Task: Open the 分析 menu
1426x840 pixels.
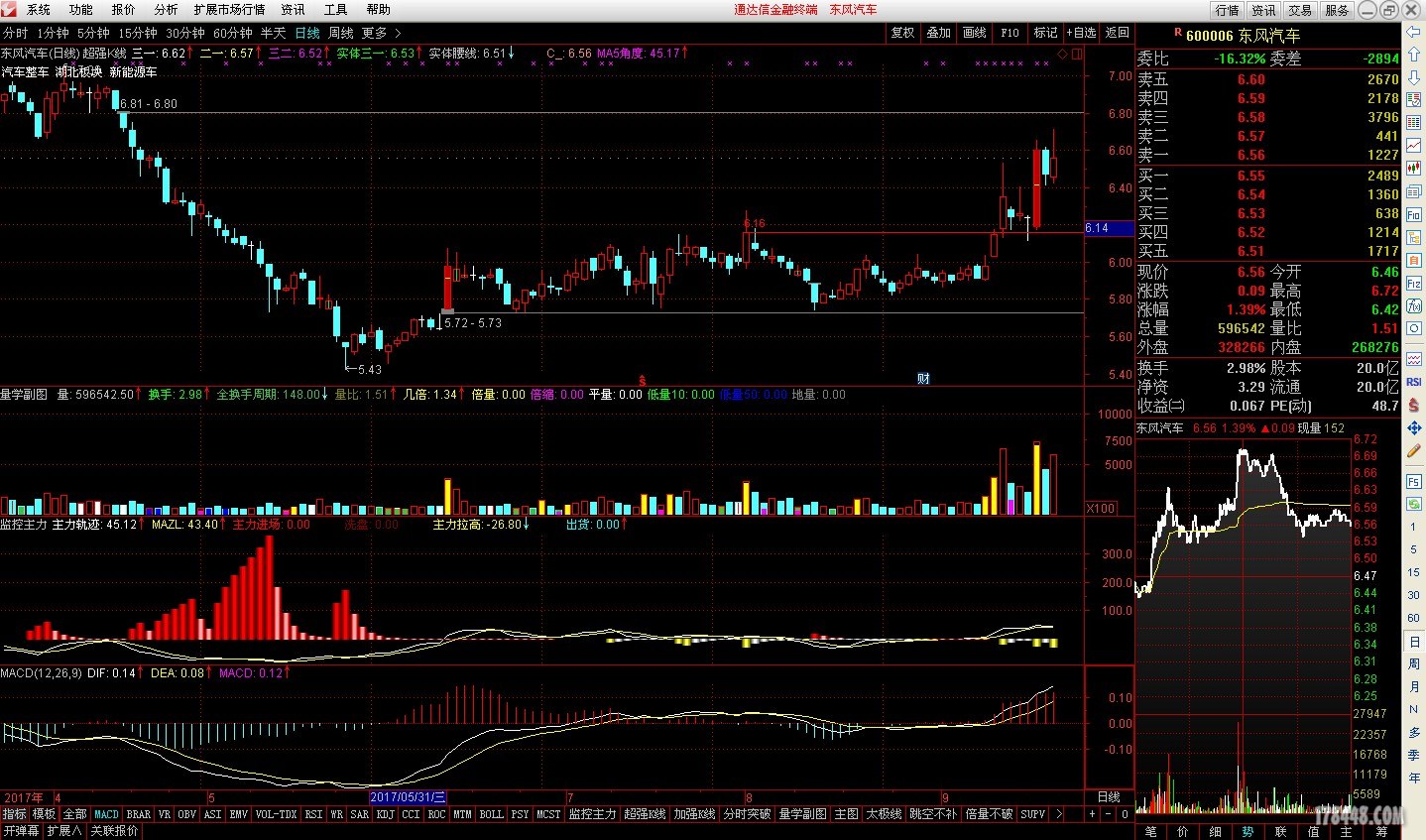Action: point(167,9)
